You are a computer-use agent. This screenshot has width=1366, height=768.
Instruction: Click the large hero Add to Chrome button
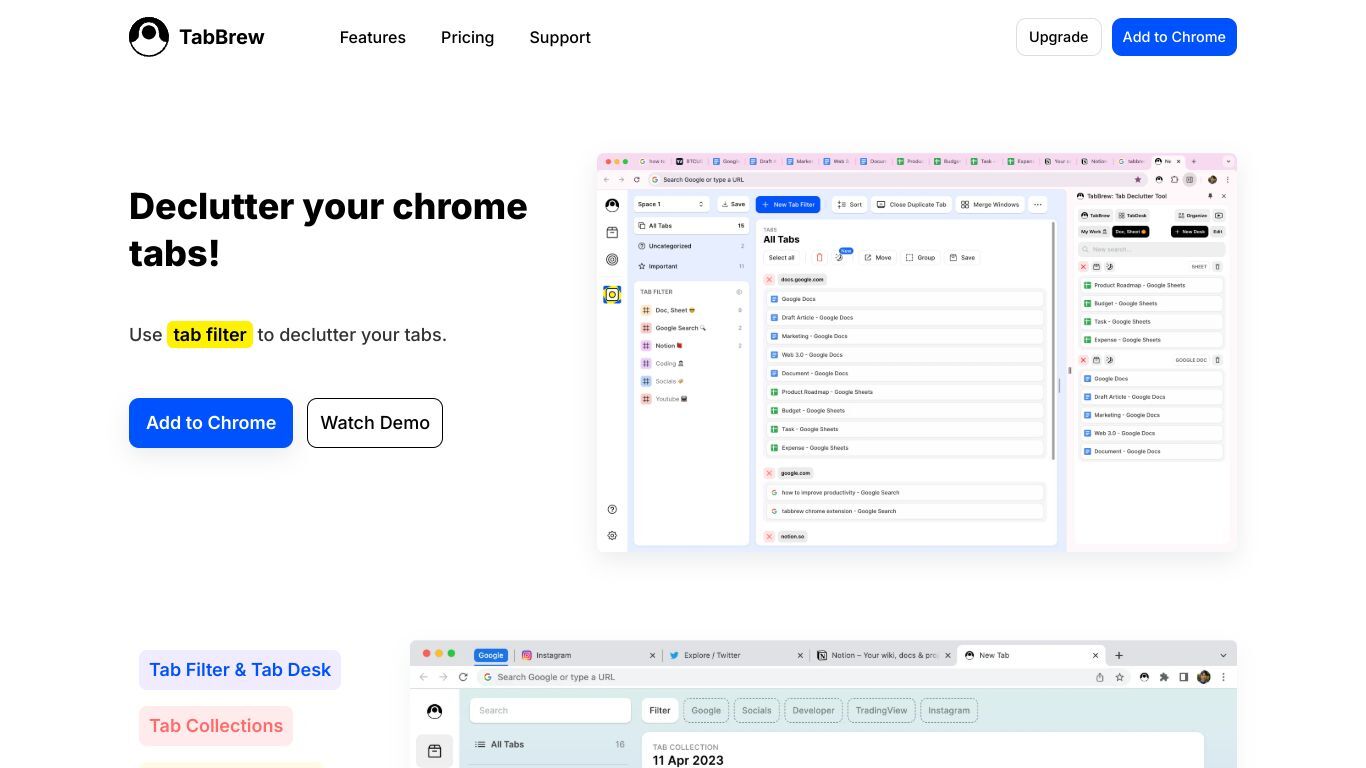click(x=211, y=423)
